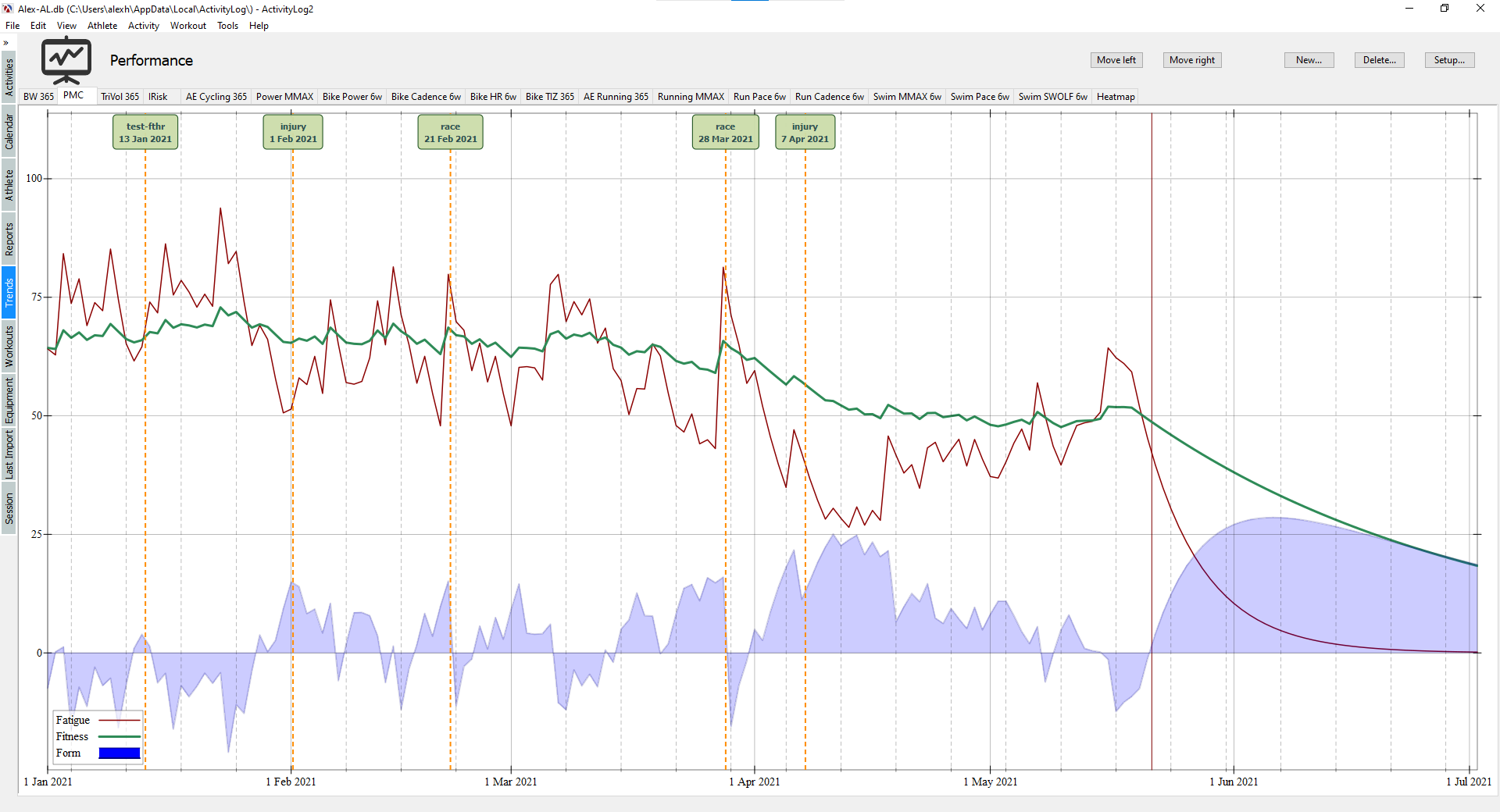The image size is (1500, 812).
Task: Open the Activity menu
Action: [144, 26]
